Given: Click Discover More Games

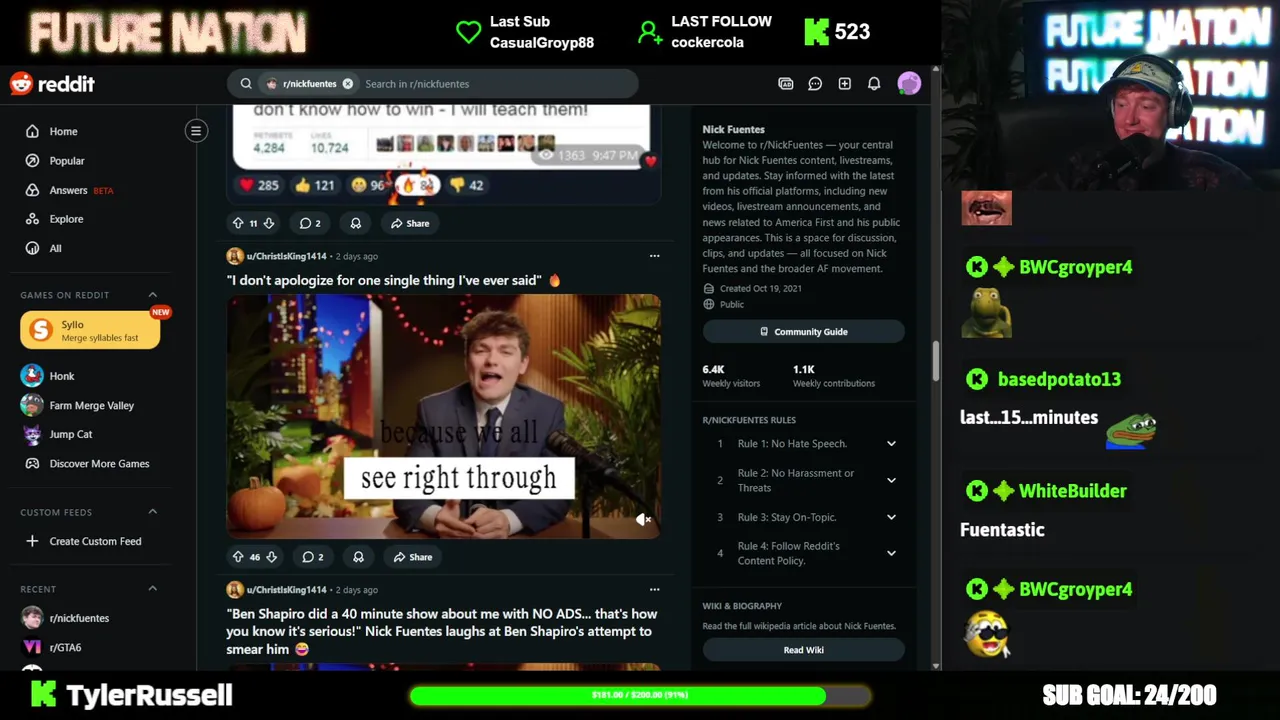Looking at the screenshot, I should (x=99, y=464).
